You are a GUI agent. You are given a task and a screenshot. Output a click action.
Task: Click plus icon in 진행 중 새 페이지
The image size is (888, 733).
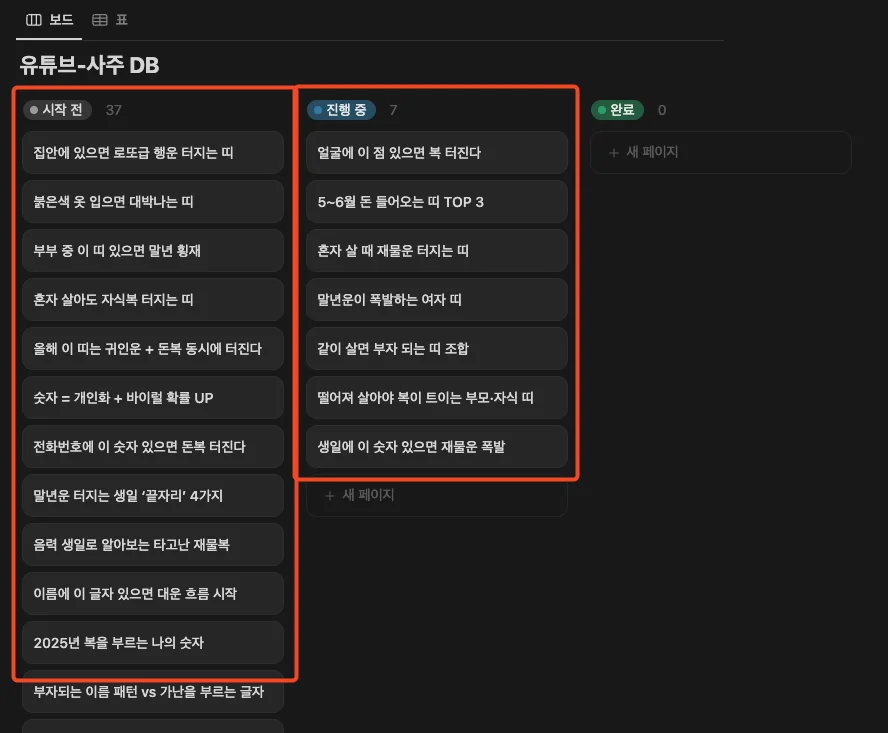tap(330, 496)
